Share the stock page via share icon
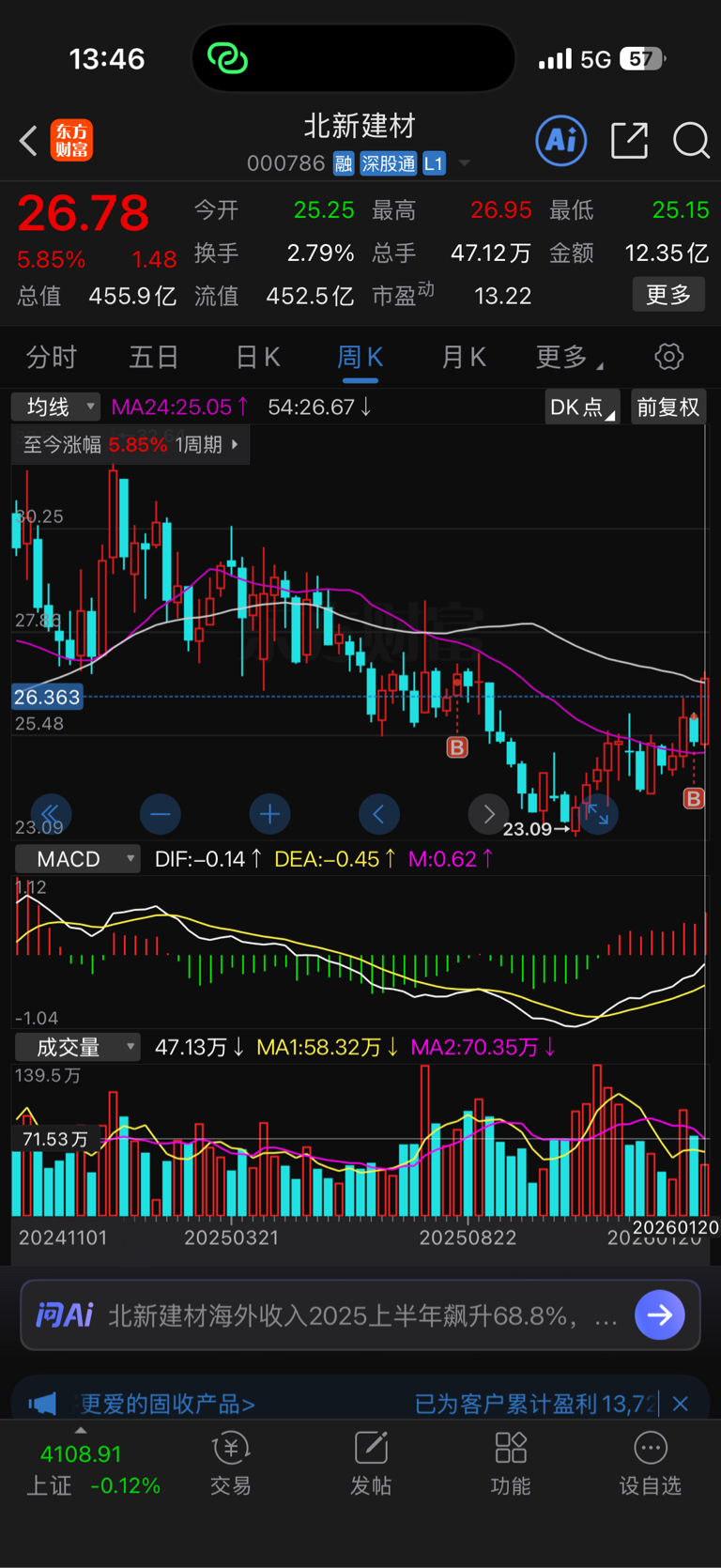 point(629,141)
